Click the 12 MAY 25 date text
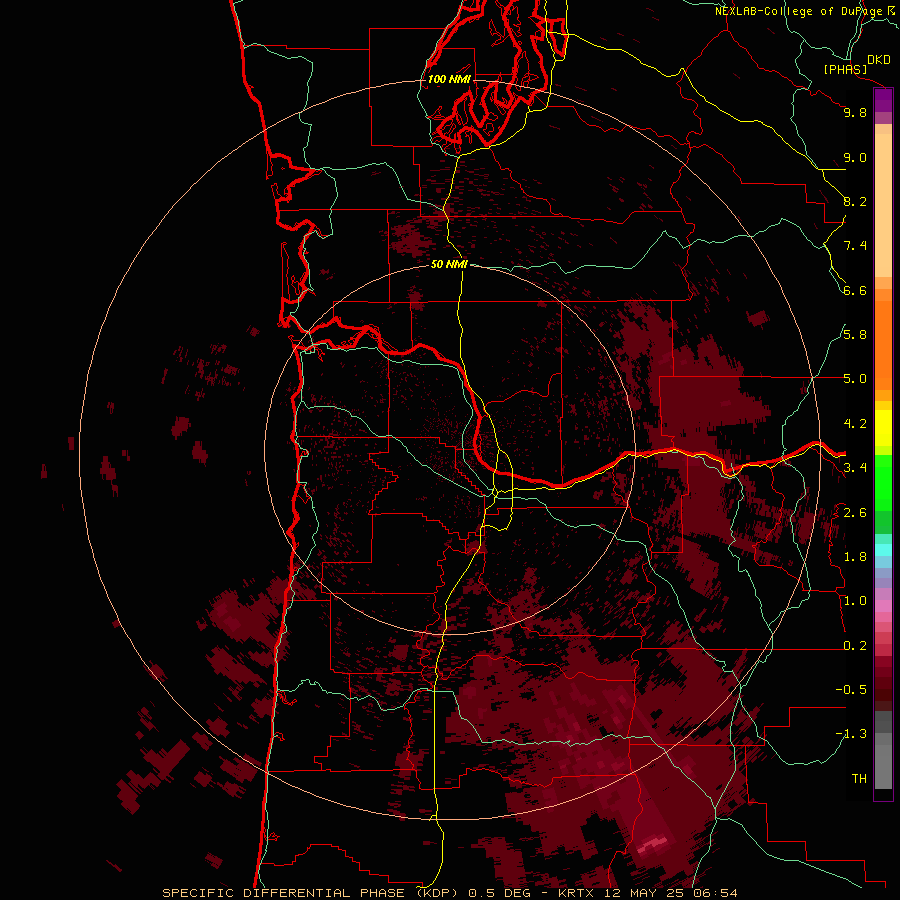The width and height of the screenshot is (900, 900). [x=643, y=893]
